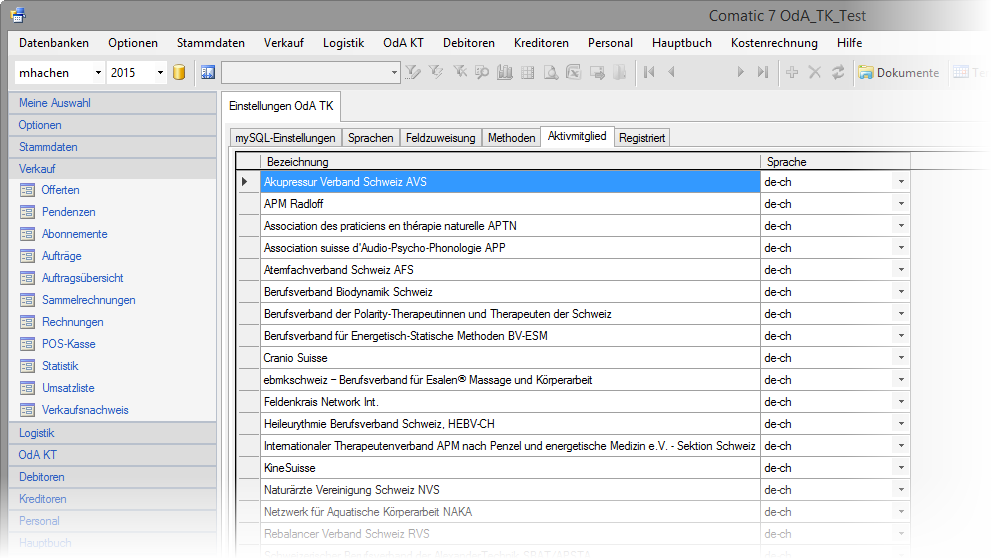The image size is (992, 559).
Task: Click the yellow database cylinder icon
Action: pyautogui.click(x=180, y=72)
